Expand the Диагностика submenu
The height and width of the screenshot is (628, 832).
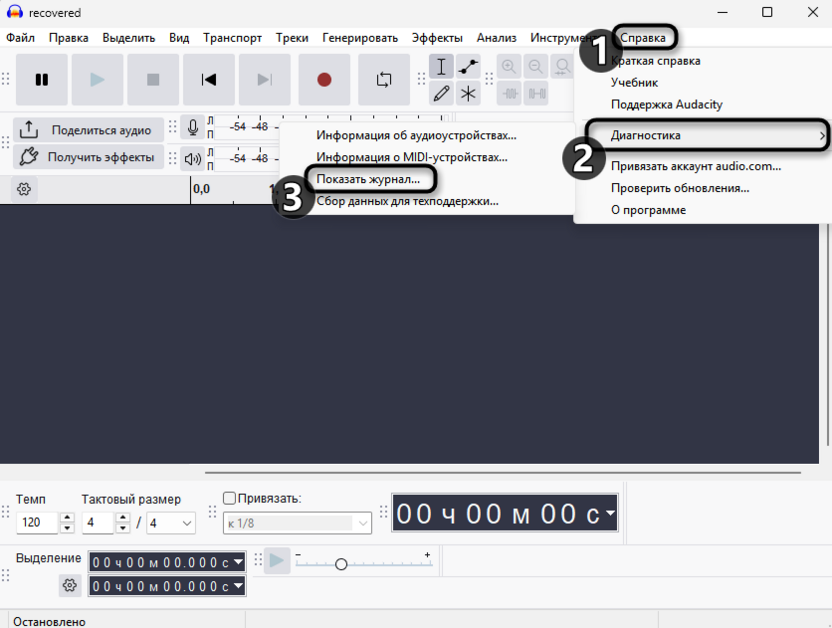pos(702,135)
